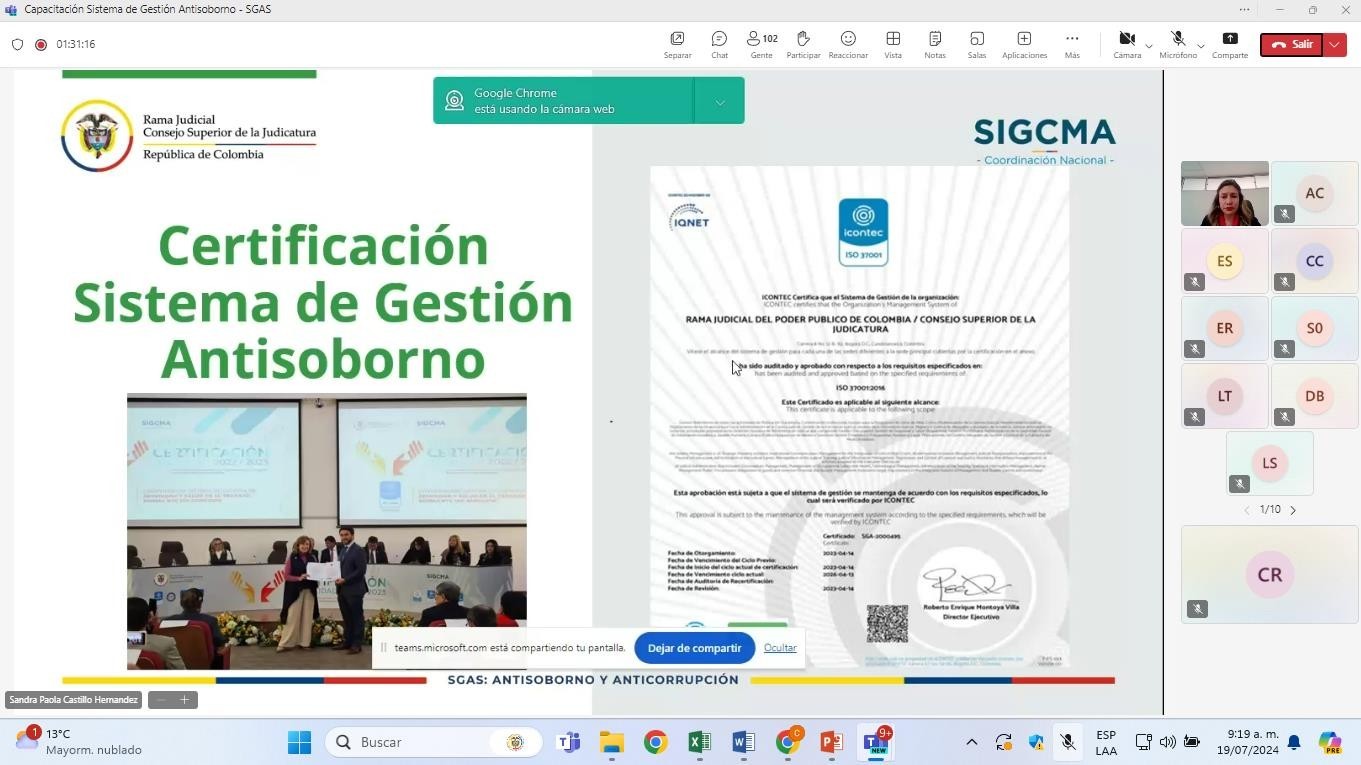Select participant tile CC

pyautogui.click(x=1314, y=261)
